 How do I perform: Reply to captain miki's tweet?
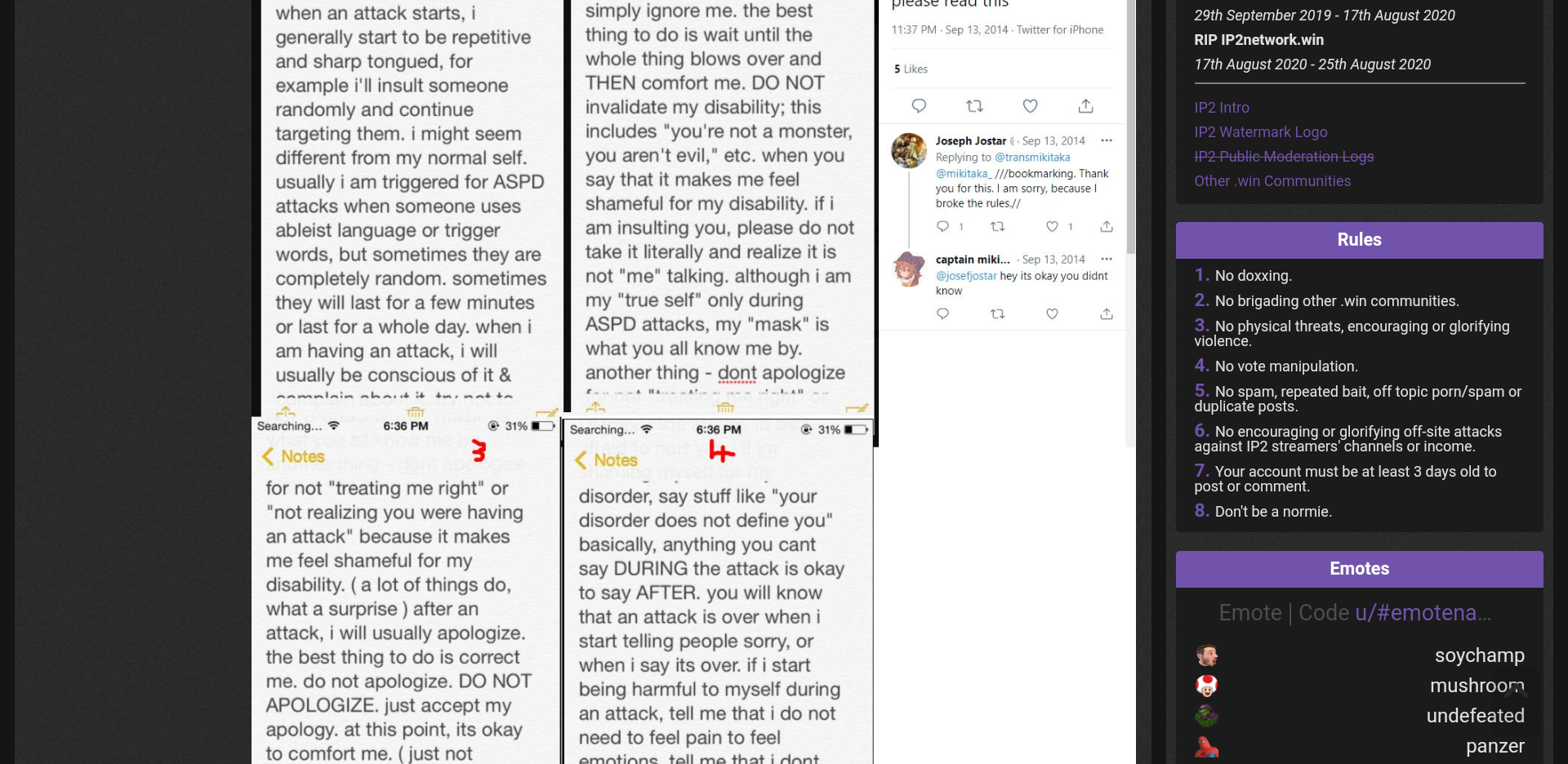(942, 313)
